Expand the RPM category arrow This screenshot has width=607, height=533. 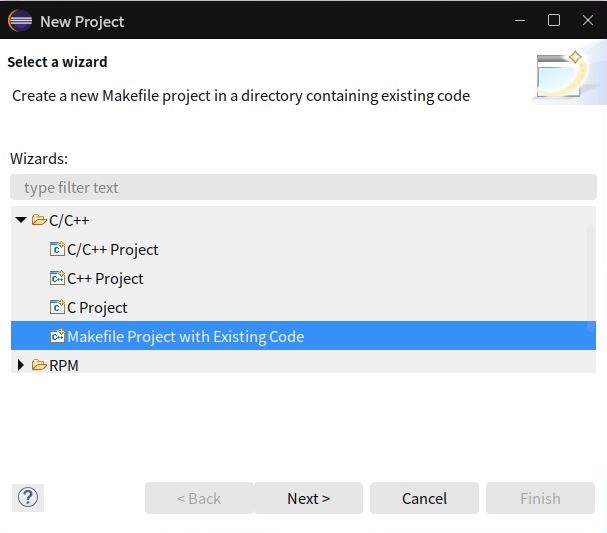pyautogui.click(x=21, y=365)
